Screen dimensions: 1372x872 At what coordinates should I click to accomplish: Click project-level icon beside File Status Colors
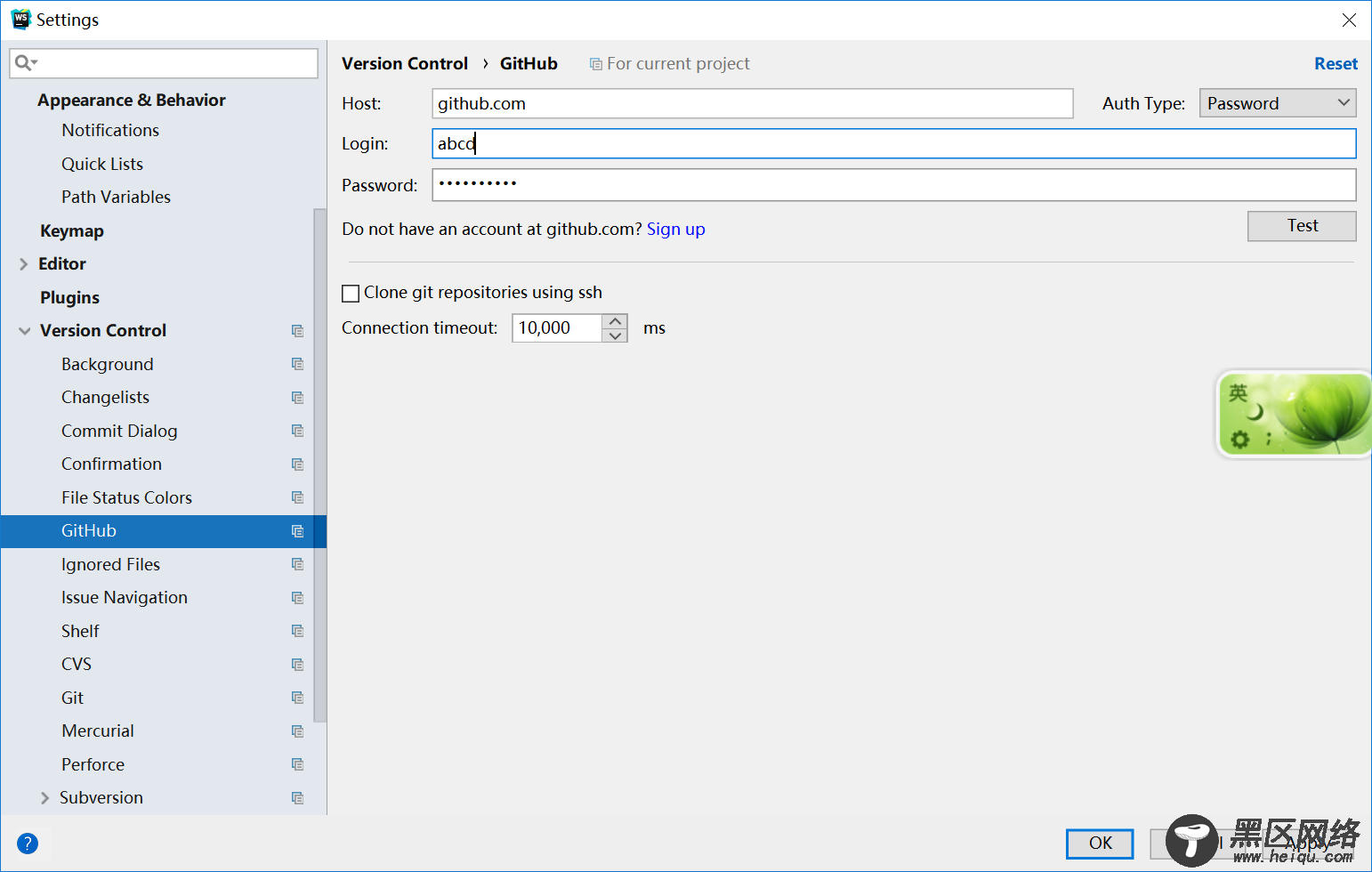tap(298, 497)
